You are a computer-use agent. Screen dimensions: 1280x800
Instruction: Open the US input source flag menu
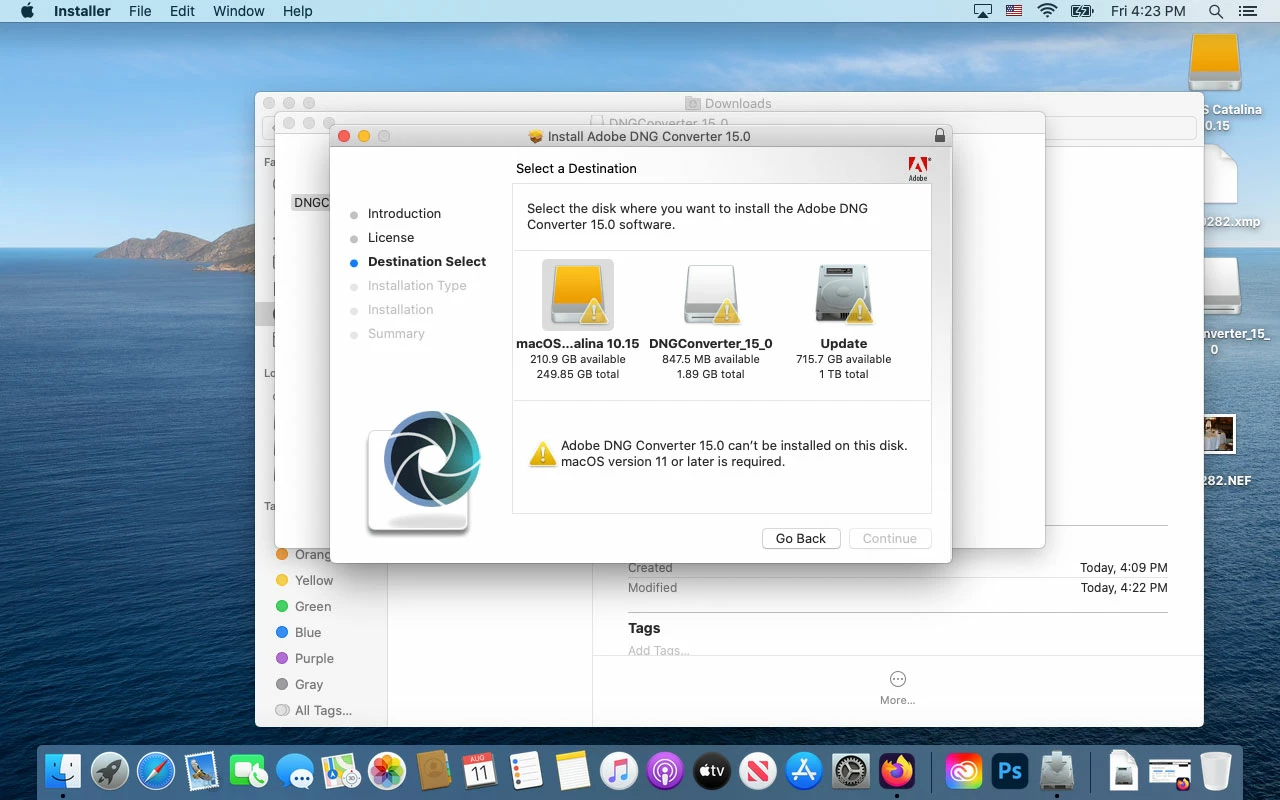pos(1015,11)
